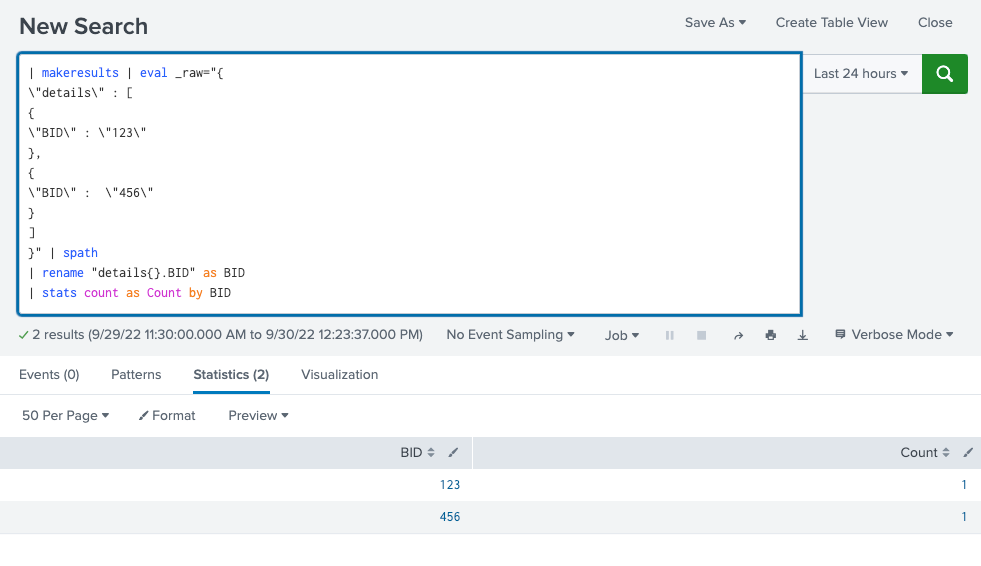Open the No Event Sampling dropdown

tap(510, 335)
